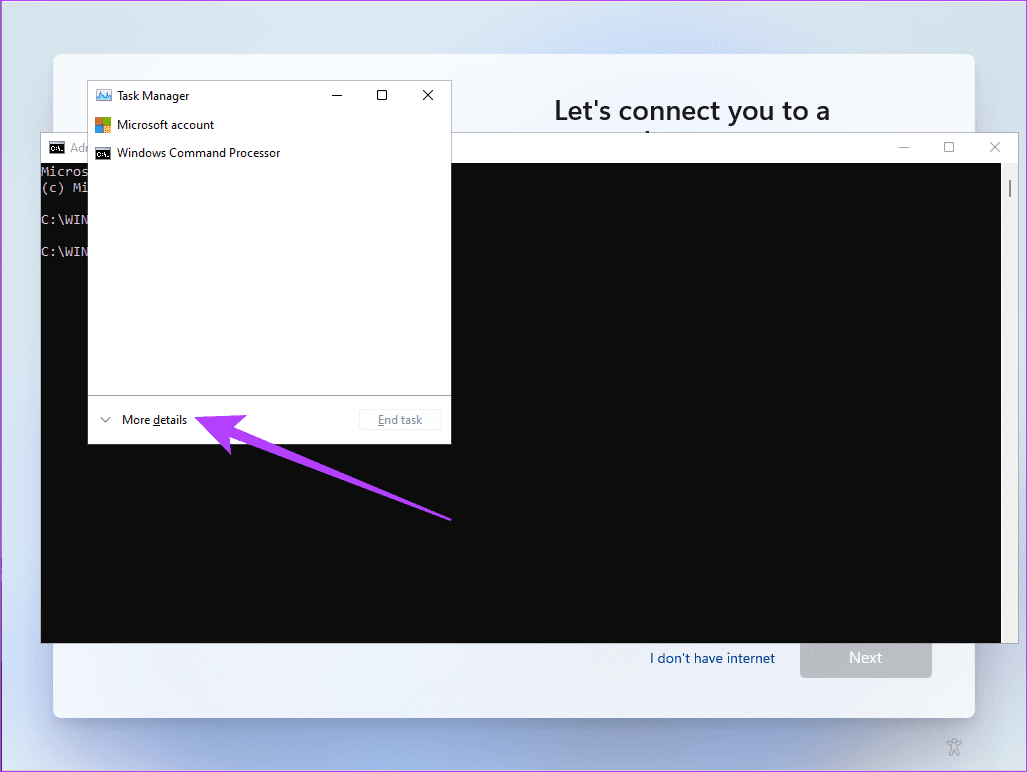Screen dimensions: 1027x772
Task: Click the Microsoft account colored logo icon
Action: click(103, 125)
